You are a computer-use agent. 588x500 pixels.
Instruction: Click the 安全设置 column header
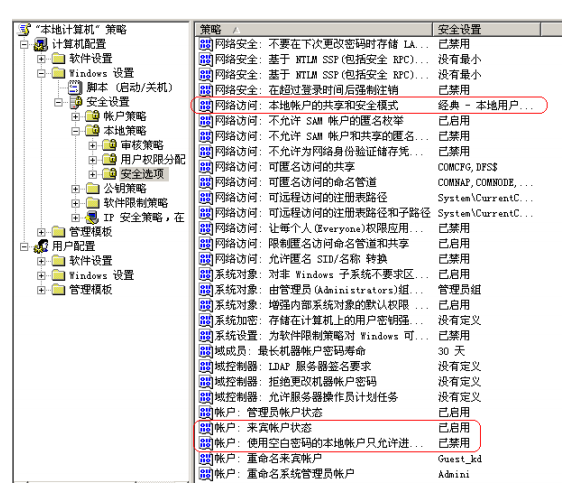coord(487,29)
